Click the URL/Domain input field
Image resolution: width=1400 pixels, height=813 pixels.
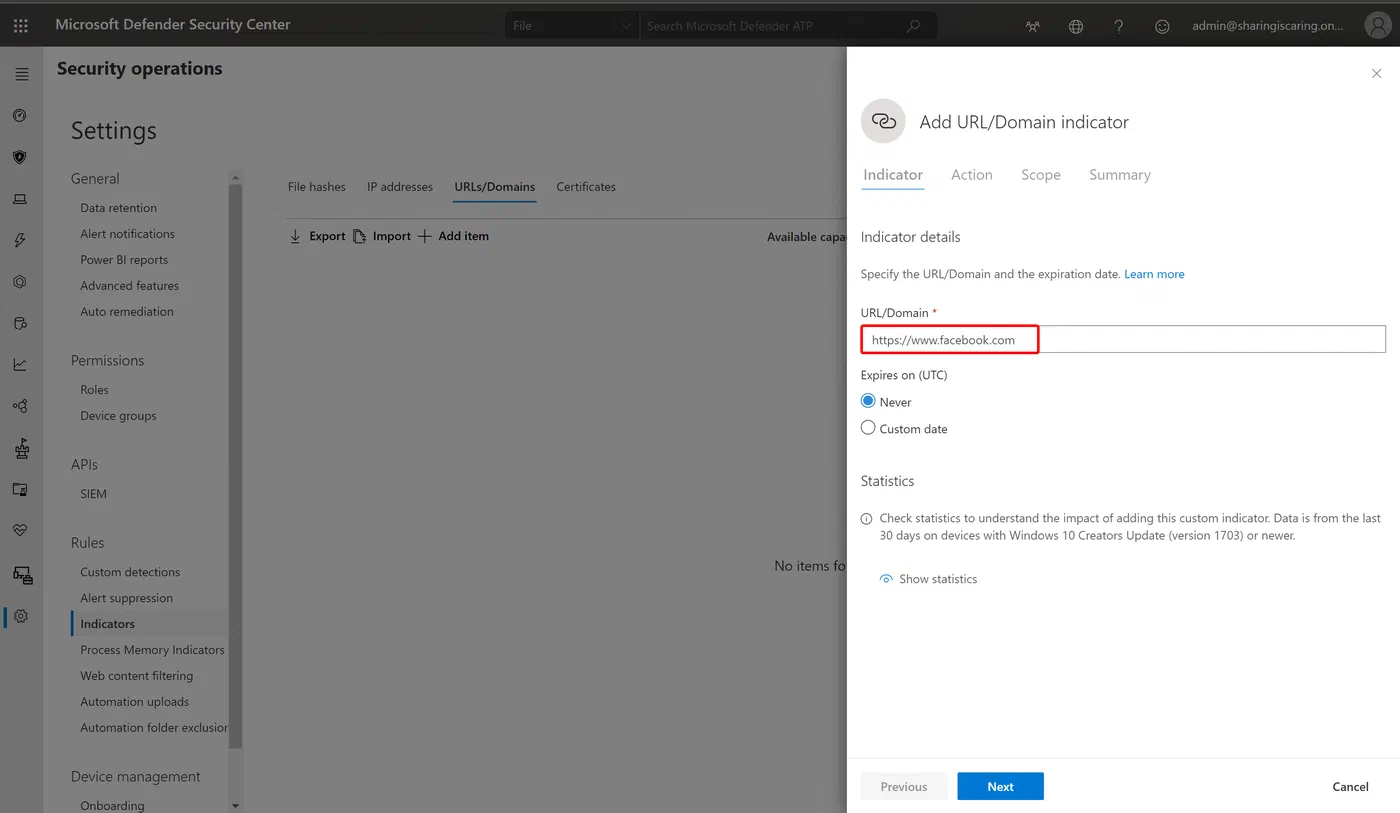1123,339
